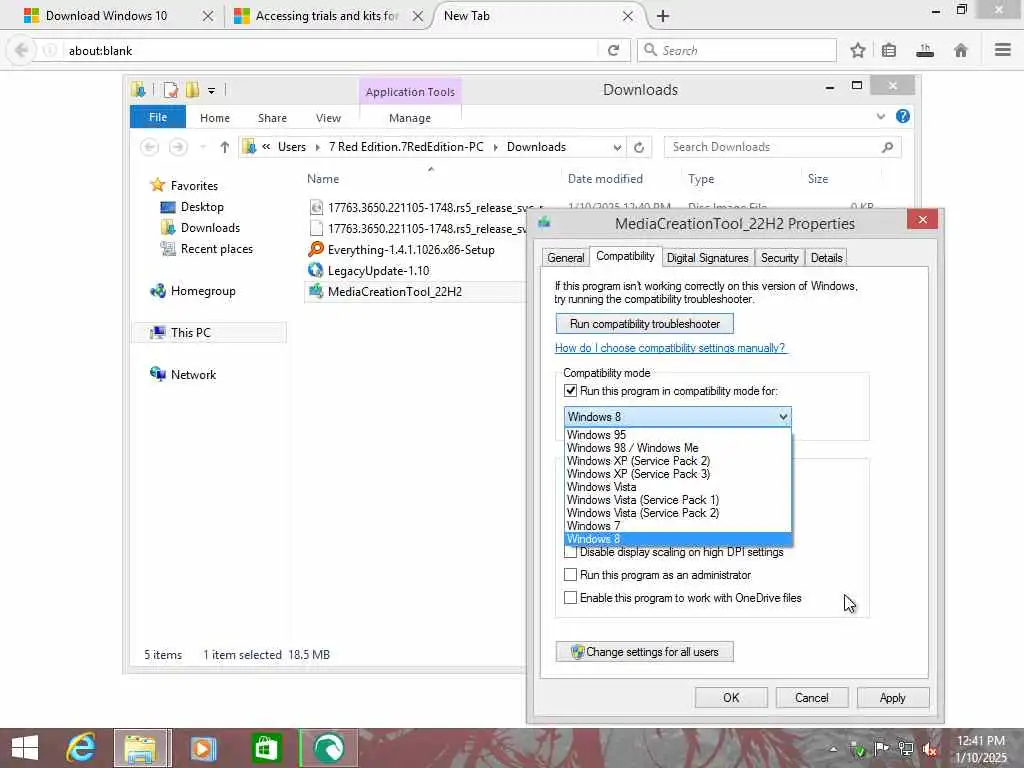Click Explorer help question mark icon

[903, 116]
